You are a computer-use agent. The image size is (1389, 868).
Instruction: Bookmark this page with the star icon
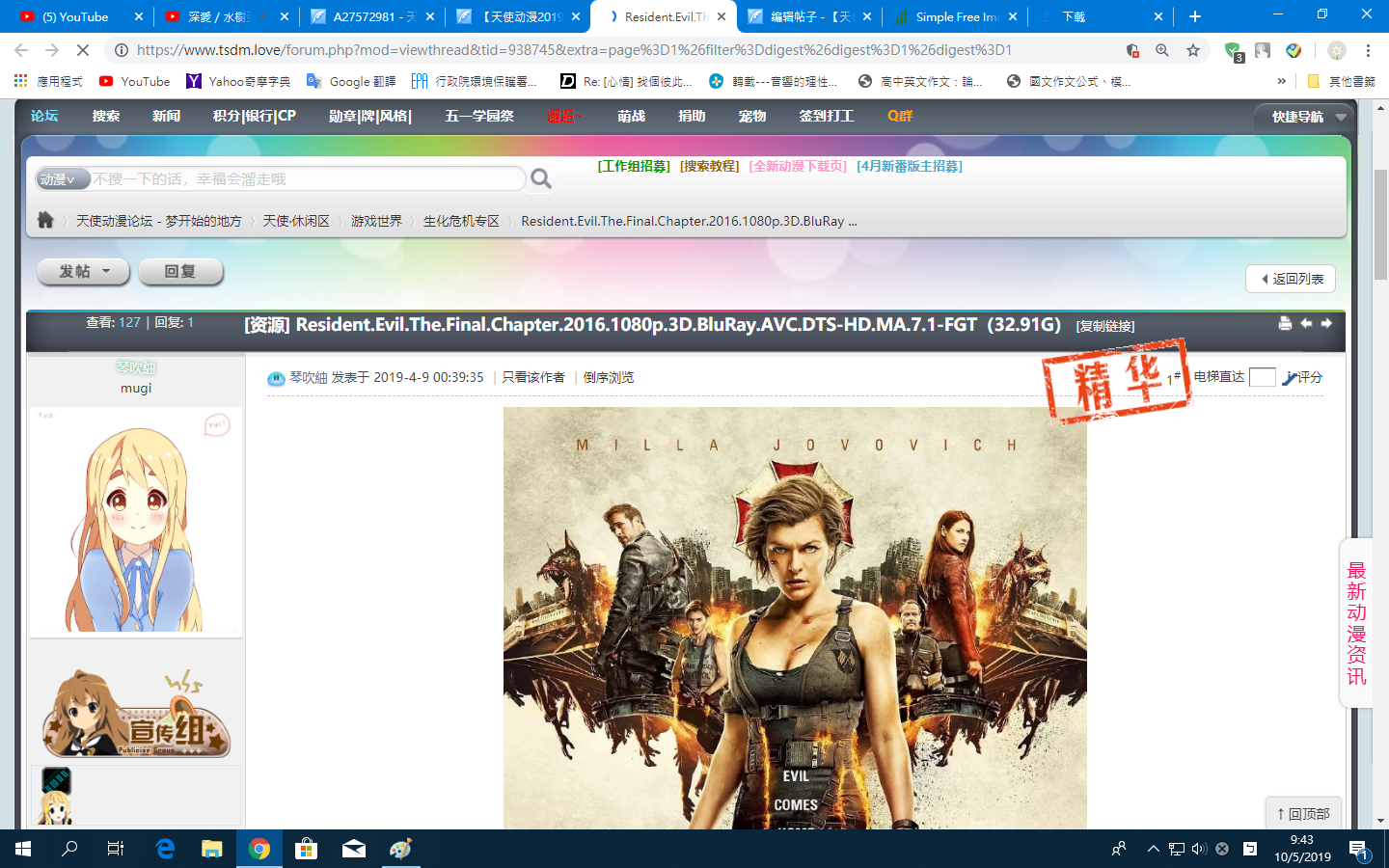tap(1193, 50)
